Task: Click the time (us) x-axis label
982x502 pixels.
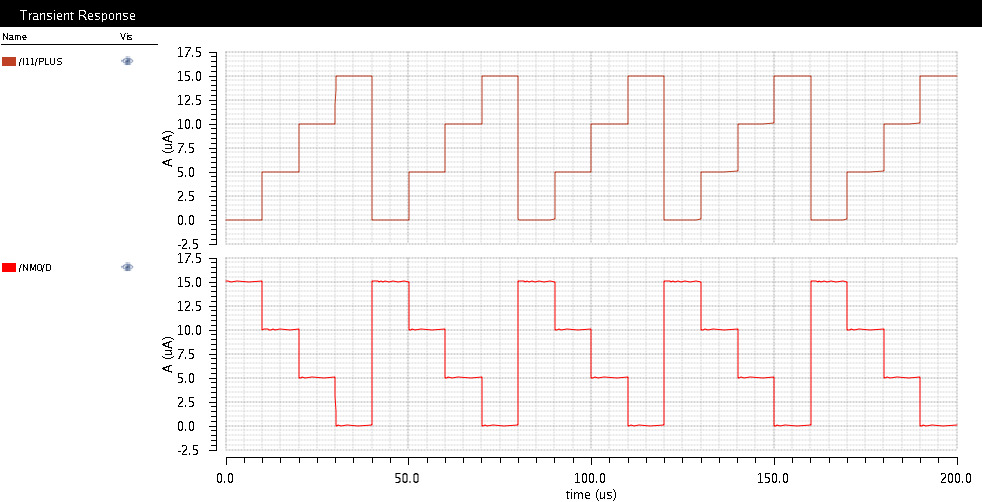Action: pos(591,494)
